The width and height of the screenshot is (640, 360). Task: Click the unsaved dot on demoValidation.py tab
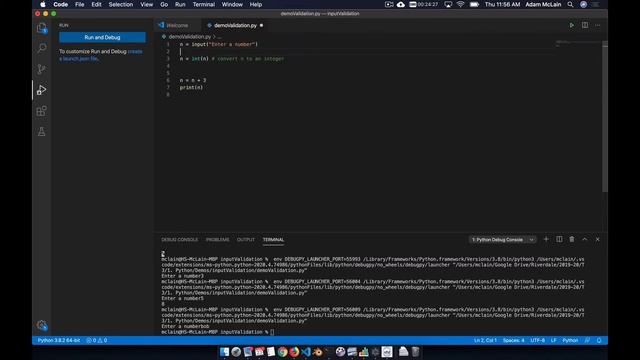[261, 25]
